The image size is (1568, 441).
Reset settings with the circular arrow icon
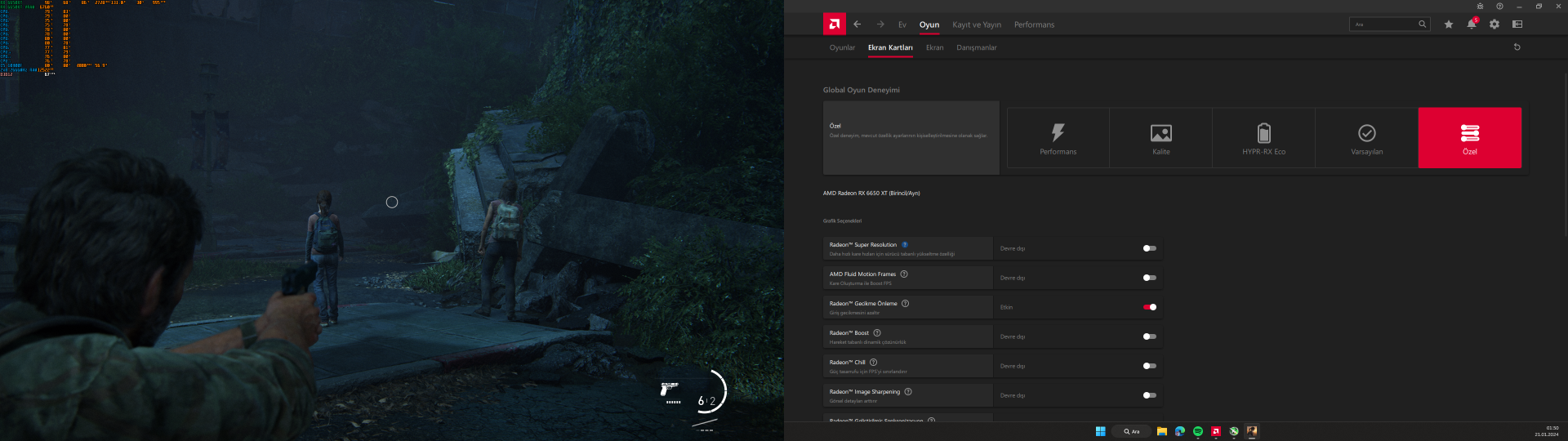(1517, 47)
